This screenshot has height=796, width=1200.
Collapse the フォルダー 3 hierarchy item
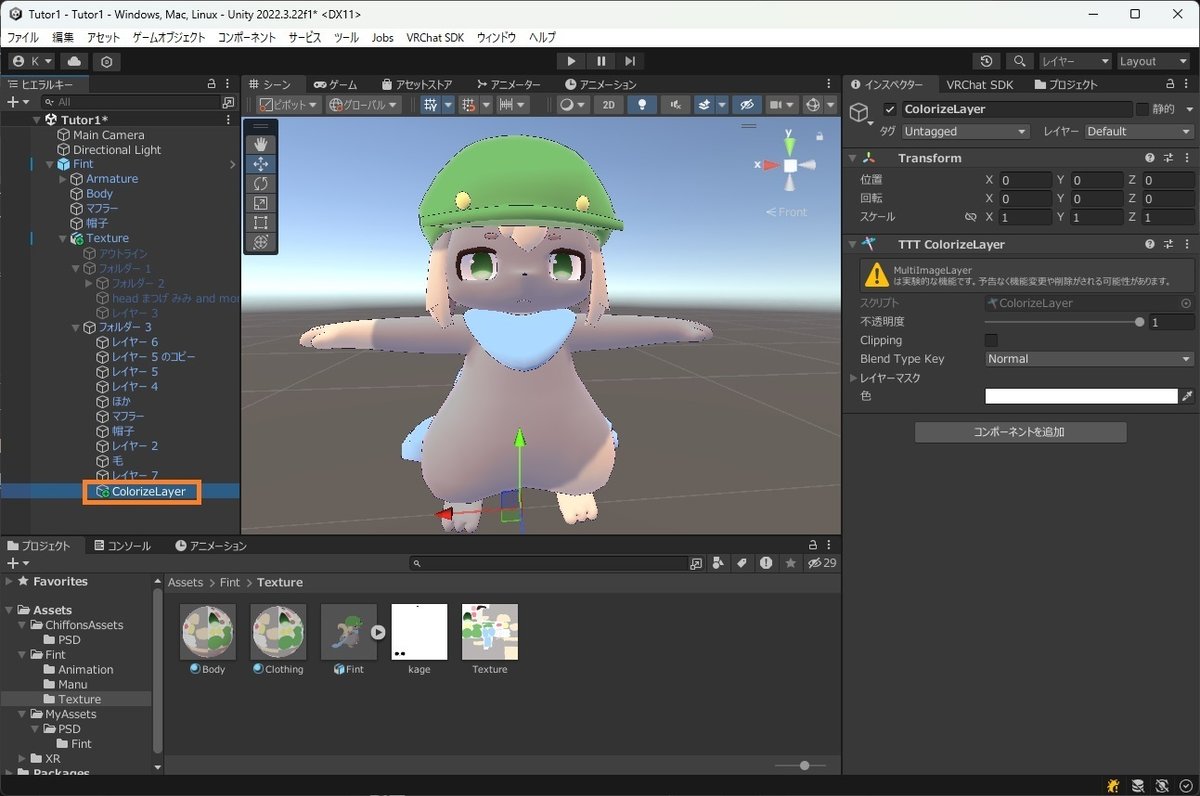76,327
